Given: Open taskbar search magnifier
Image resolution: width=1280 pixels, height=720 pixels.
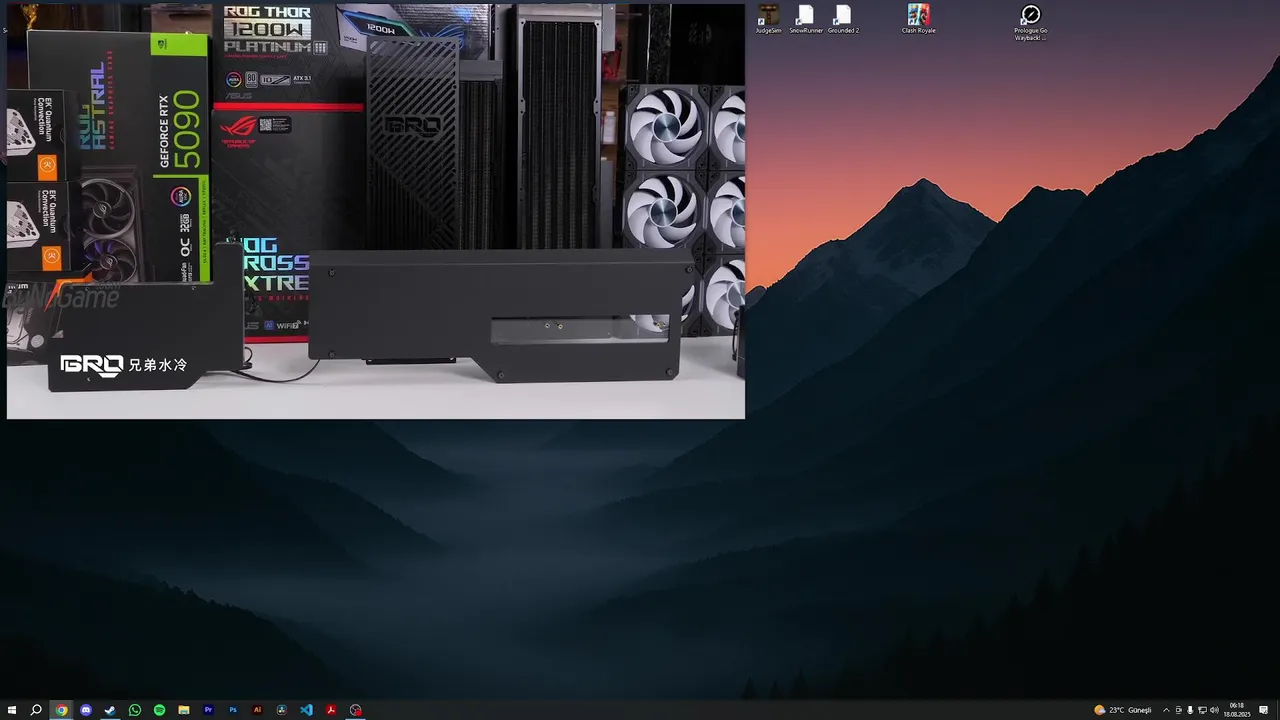Looking at the screenshot, I should pos(36,710).
